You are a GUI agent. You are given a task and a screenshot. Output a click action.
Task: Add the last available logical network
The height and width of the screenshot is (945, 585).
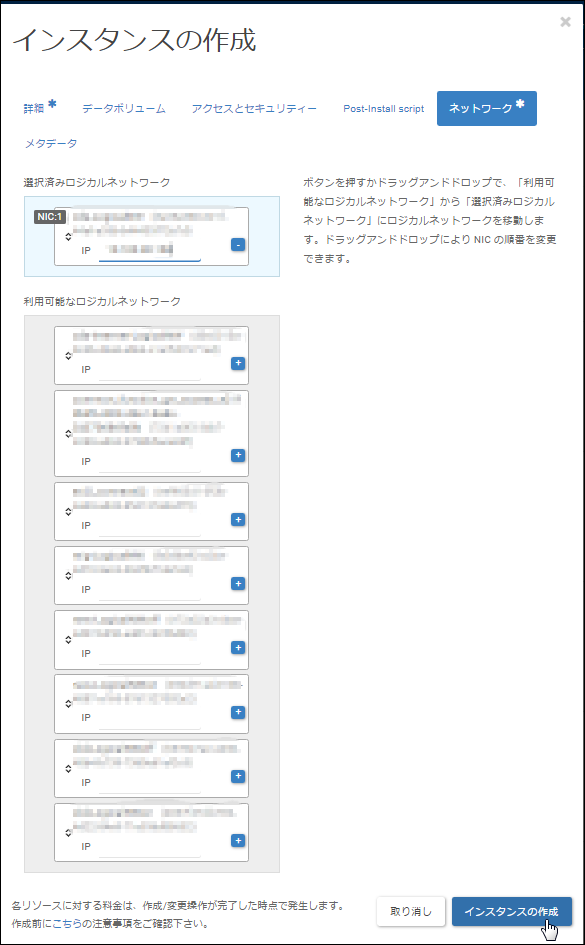click(x=238, y=841)
